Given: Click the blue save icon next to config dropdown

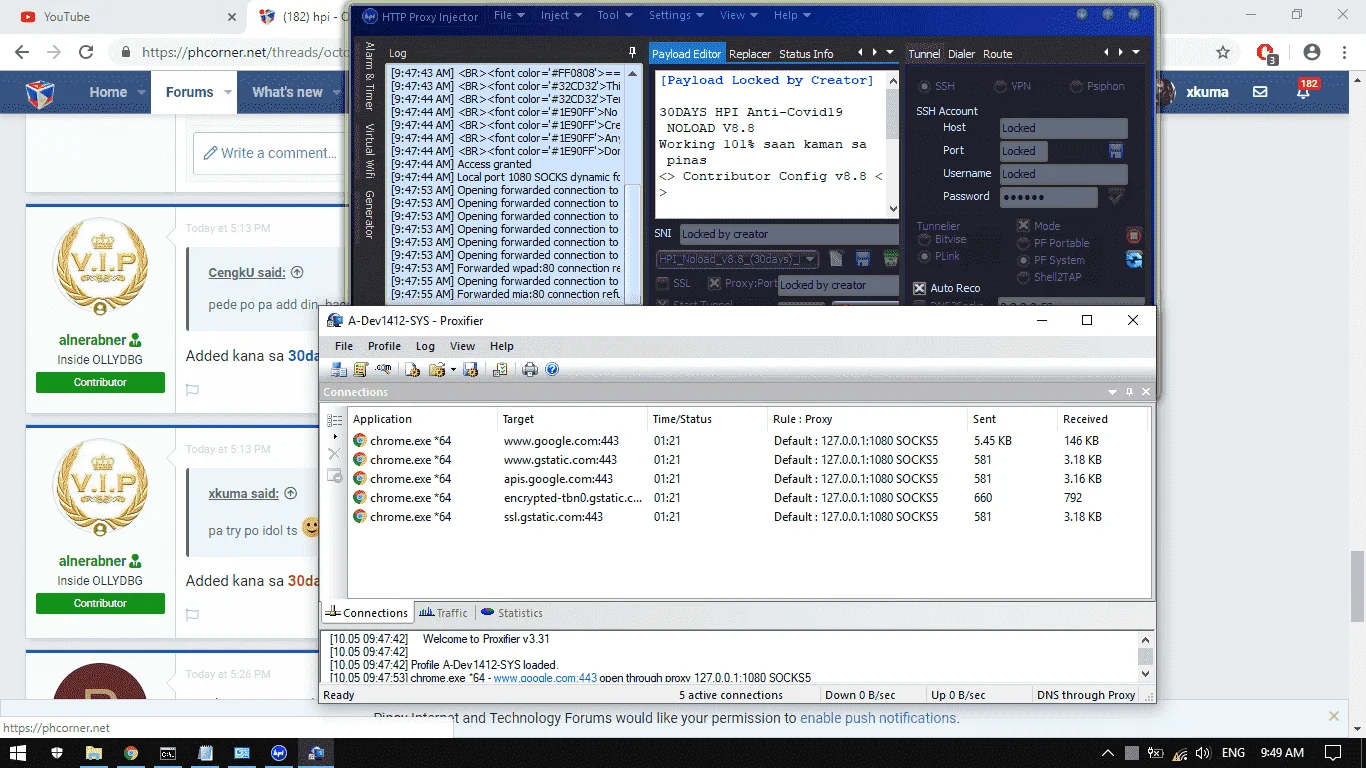Looking at the screenshot, I should tap(862, 259).
